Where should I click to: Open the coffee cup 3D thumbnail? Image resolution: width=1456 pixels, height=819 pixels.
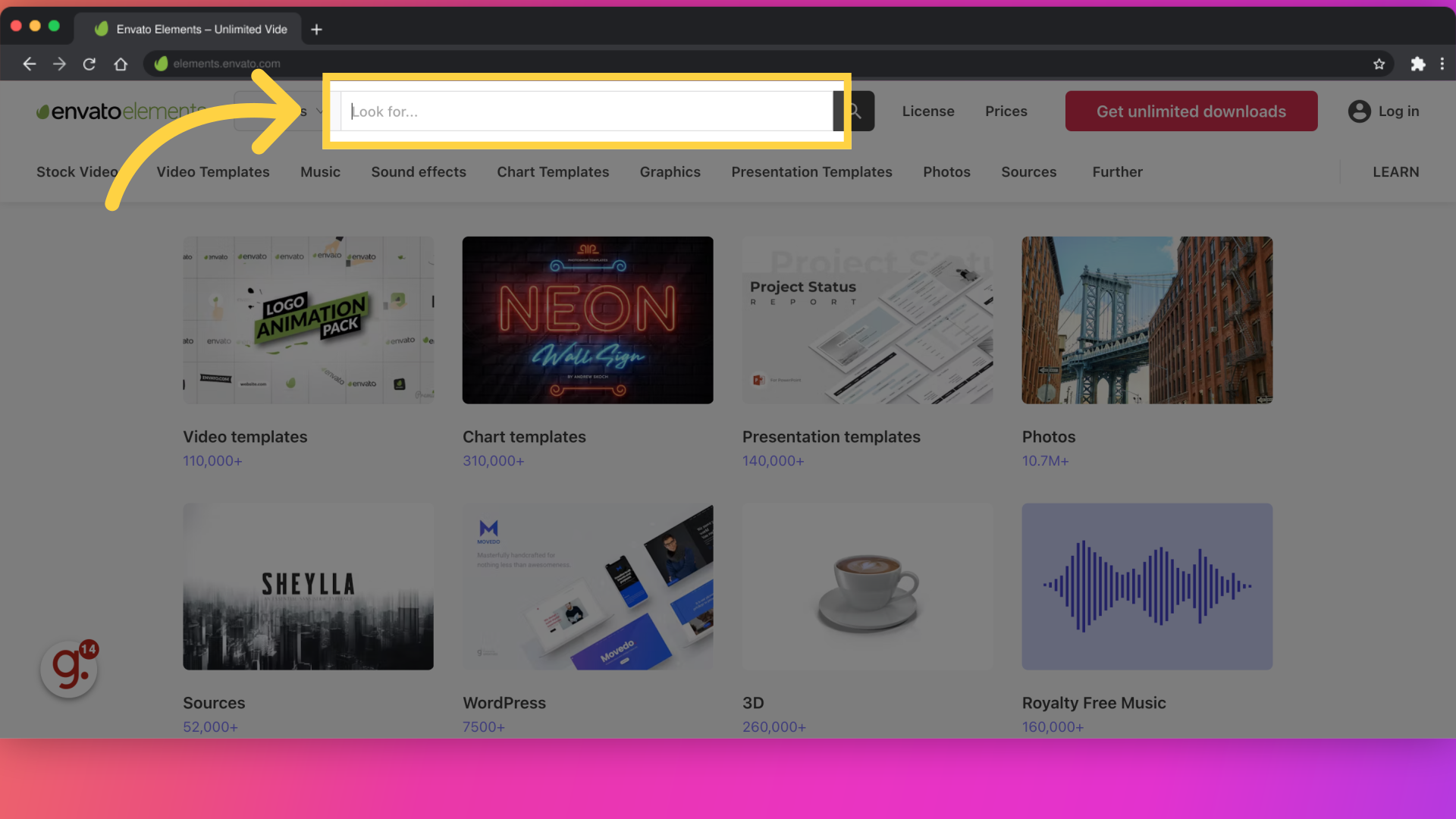(x=868, y=586)
